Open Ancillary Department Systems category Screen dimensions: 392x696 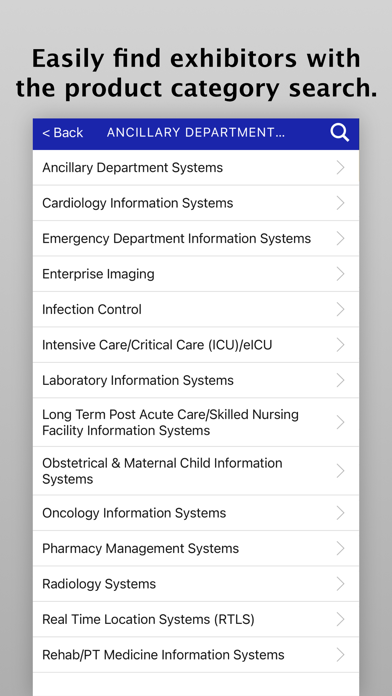(196, 168)
